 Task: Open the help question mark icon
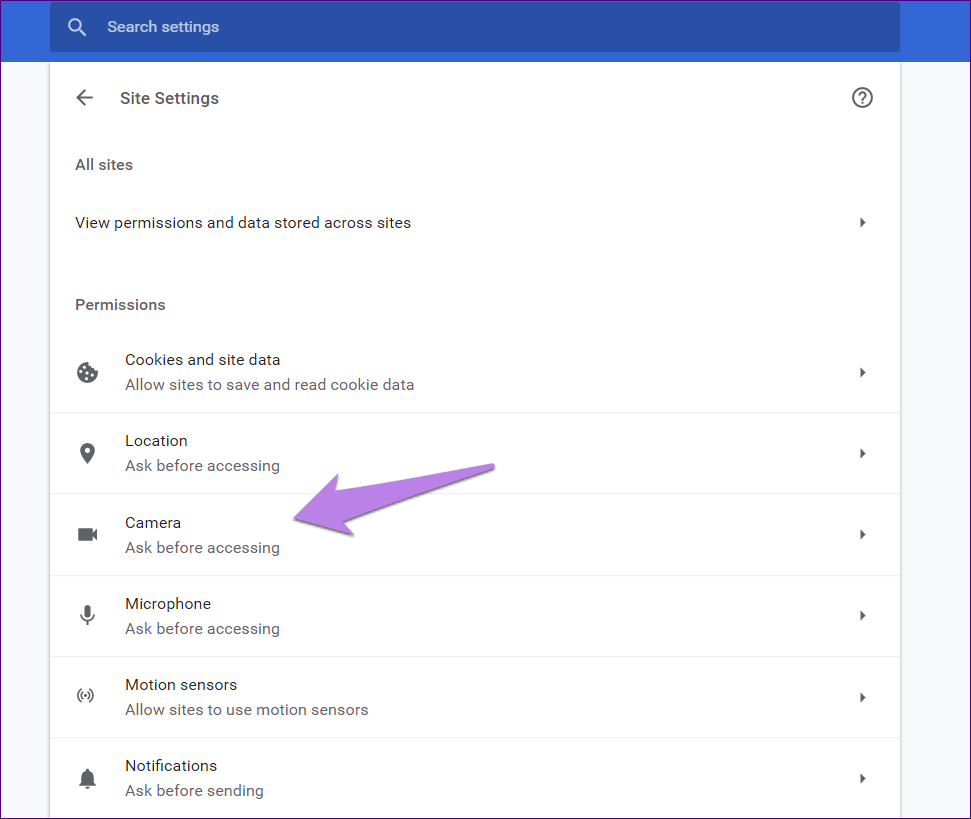click(x=861, y=98)
